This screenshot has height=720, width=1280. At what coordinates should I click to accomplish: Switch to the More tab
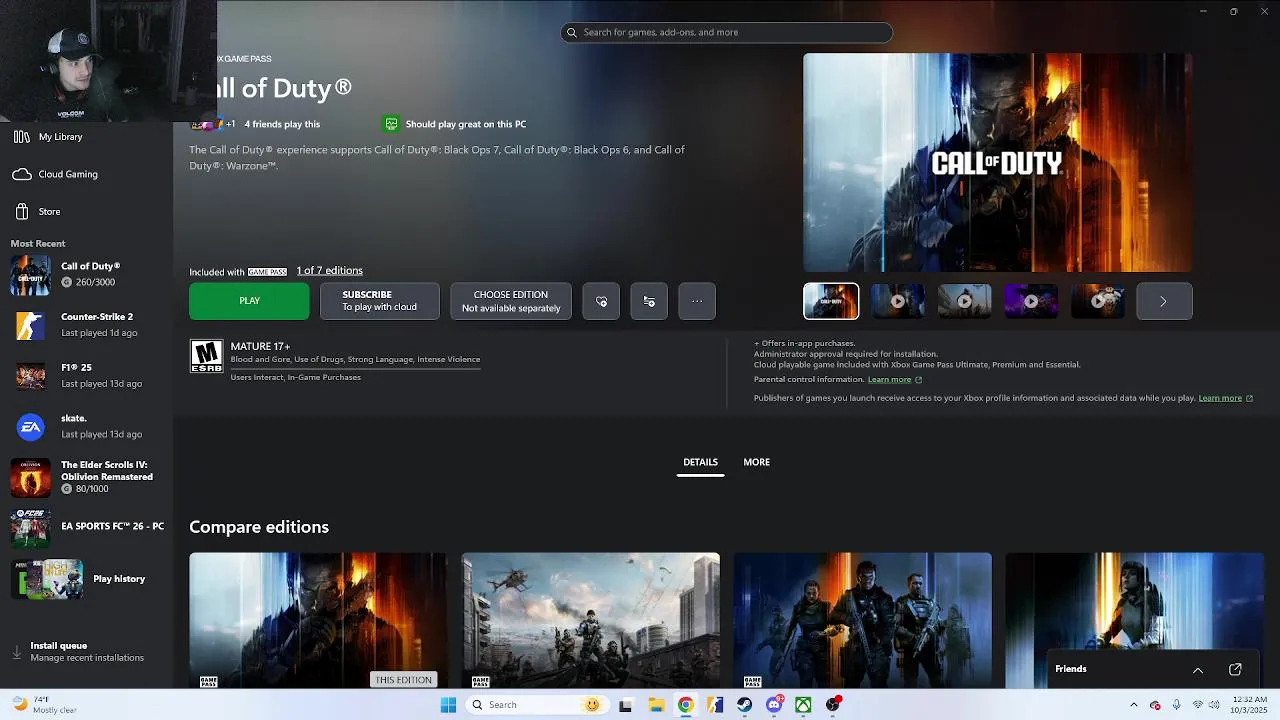tap(757, 462)
